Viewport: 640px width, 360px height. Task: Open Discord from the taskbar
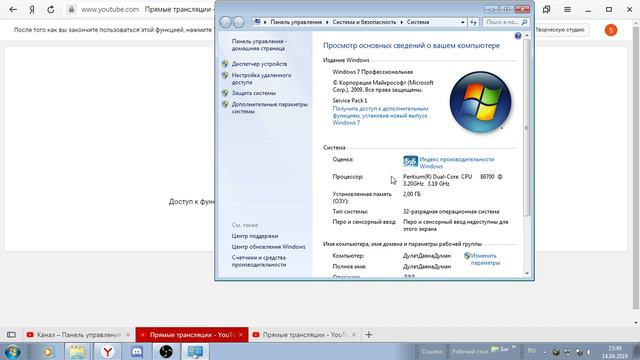pos(137,352)
